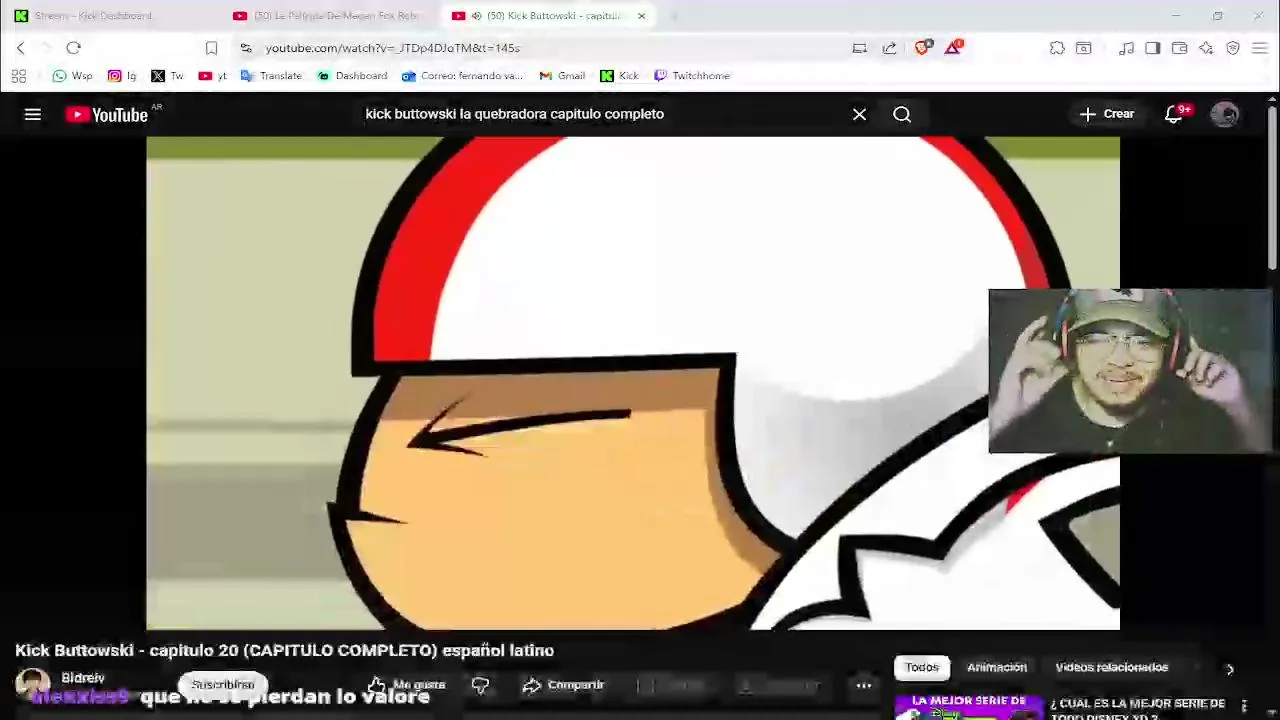Open the Translate bookmark
This screenshot has height=720, width=1280.
click(271, 76)
